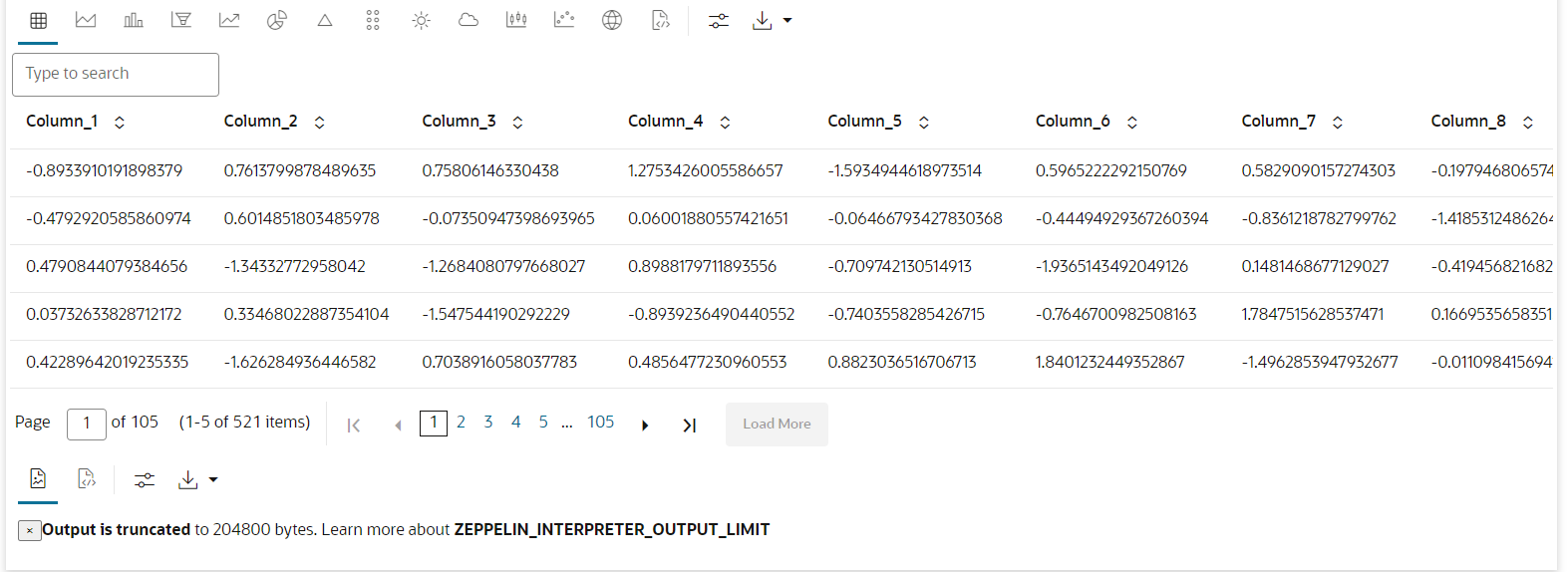1568x572 pixels.
Task: Click the download icon in lower toolbar
Action: point(187,480)
